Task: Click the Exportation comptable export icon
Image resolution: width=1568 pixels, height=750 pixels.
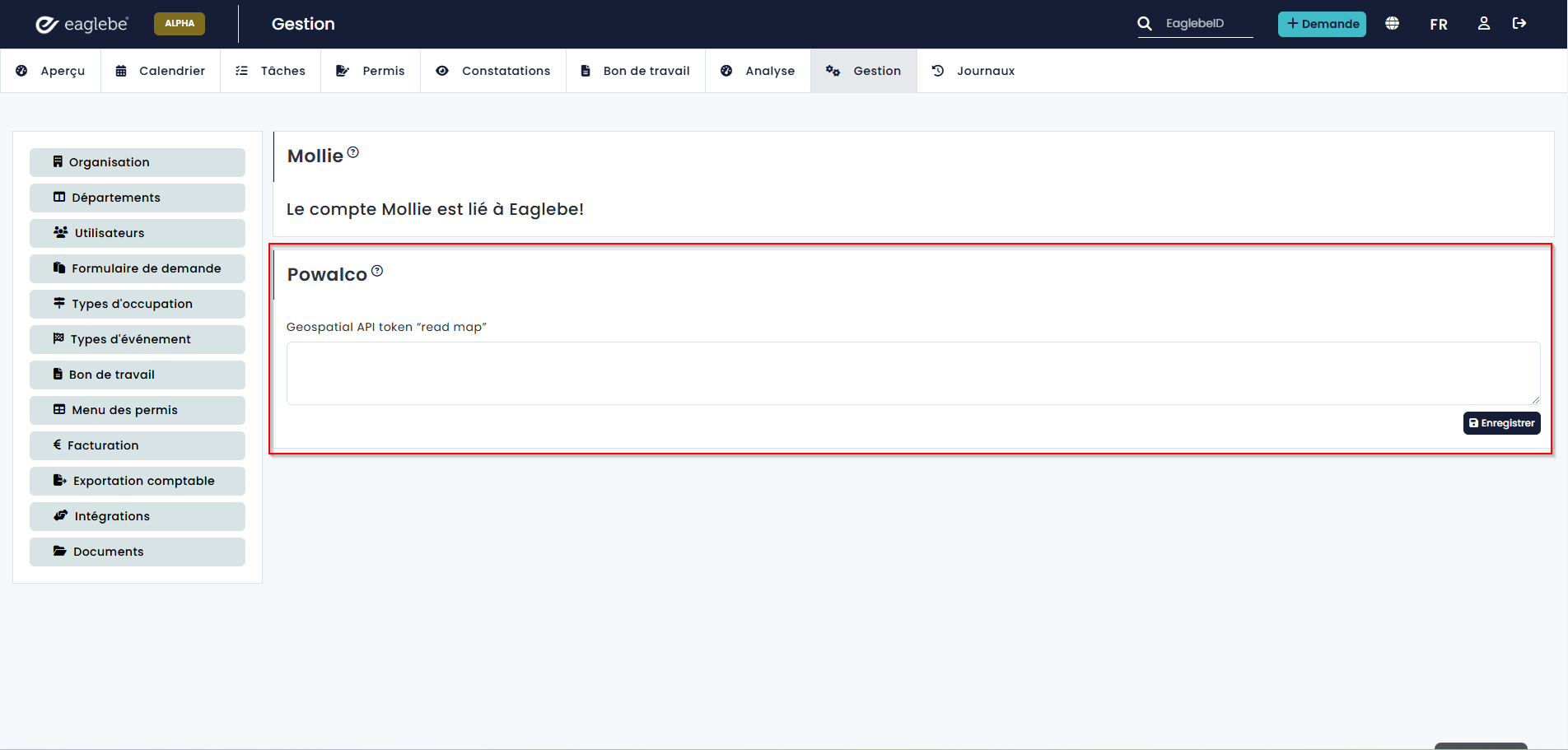Action: click(x=60, y=480)
